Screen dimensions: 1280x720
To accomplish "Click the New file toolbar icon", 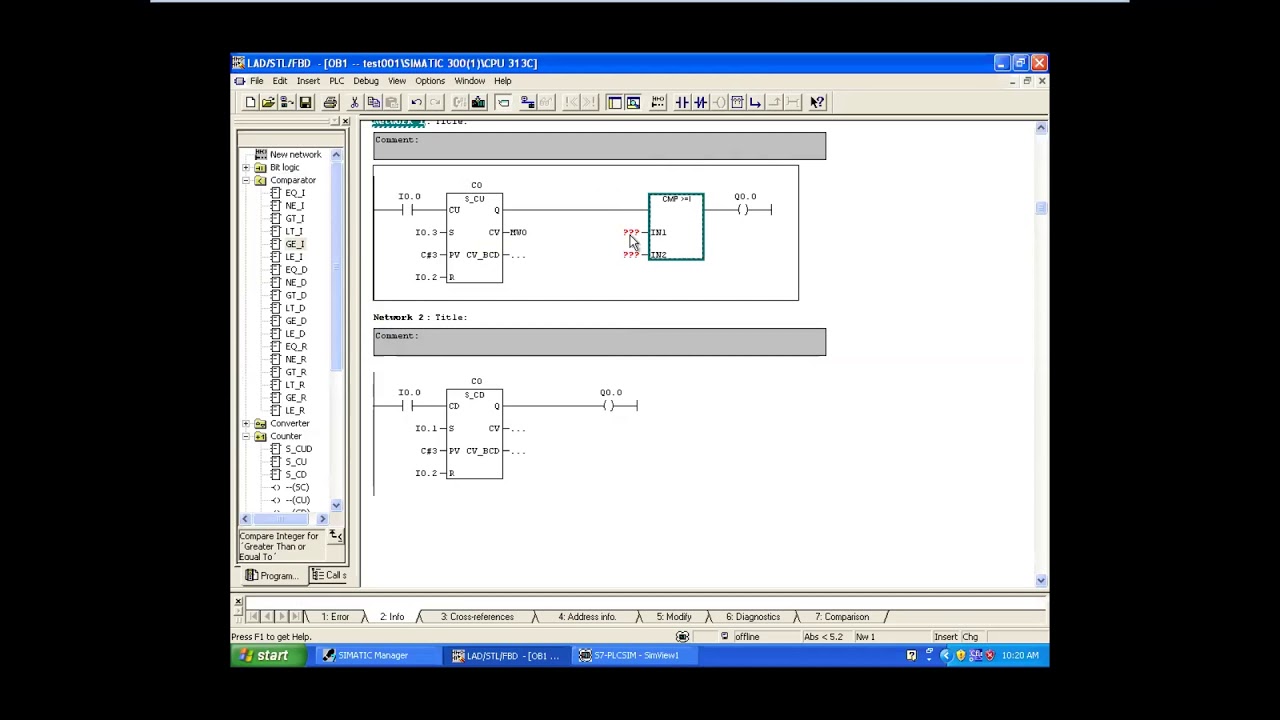I will pos(250,102).
